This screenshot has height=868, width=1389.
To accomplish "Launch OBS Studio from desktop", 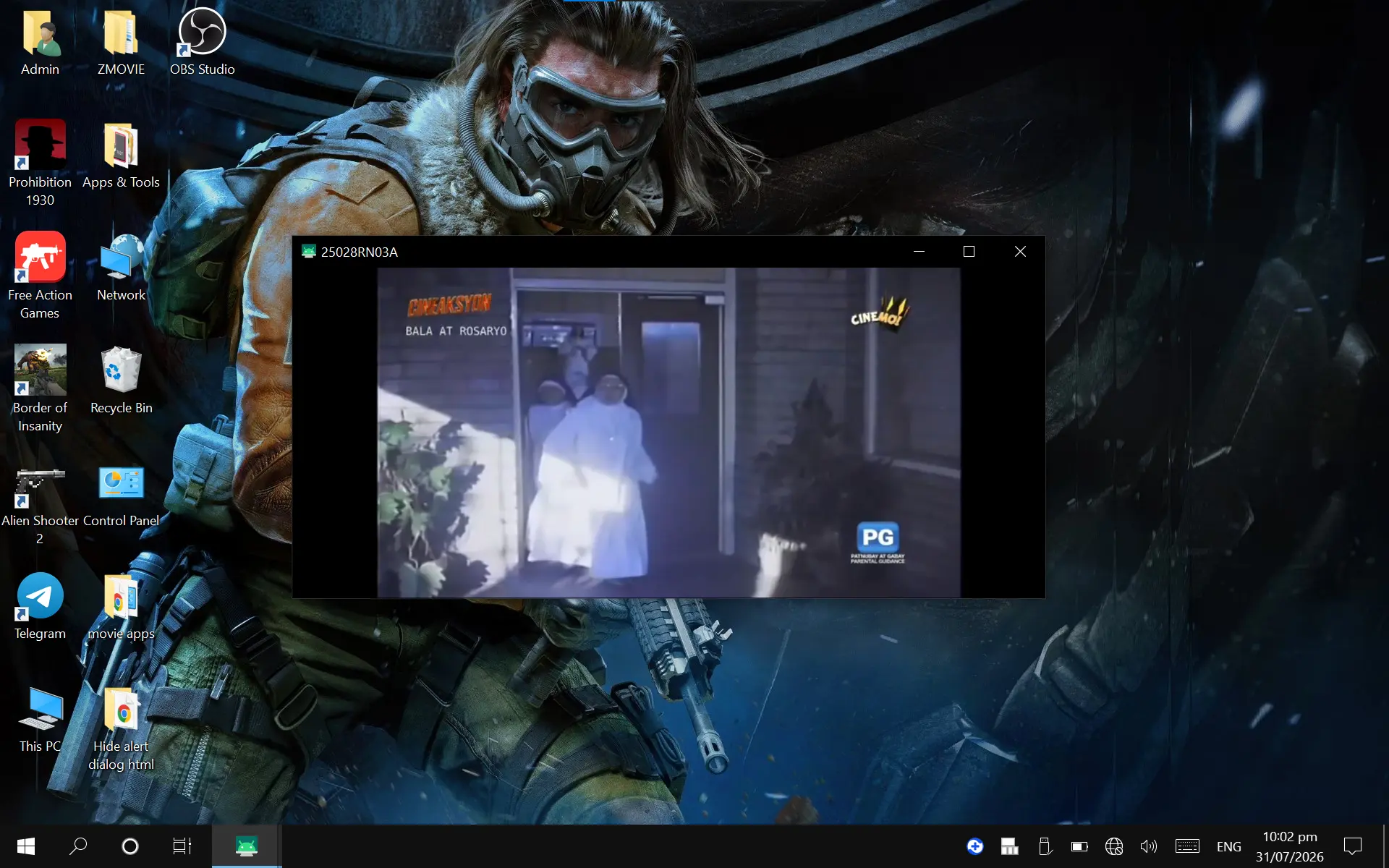I will click(x=202, y=42).
